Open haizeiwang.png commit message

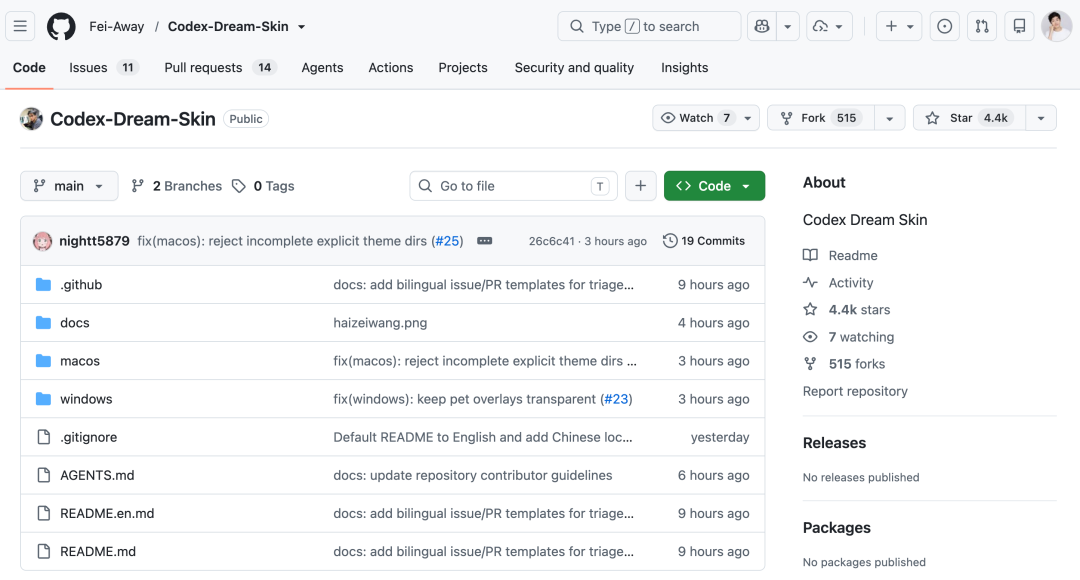click(x=380, y=322)
